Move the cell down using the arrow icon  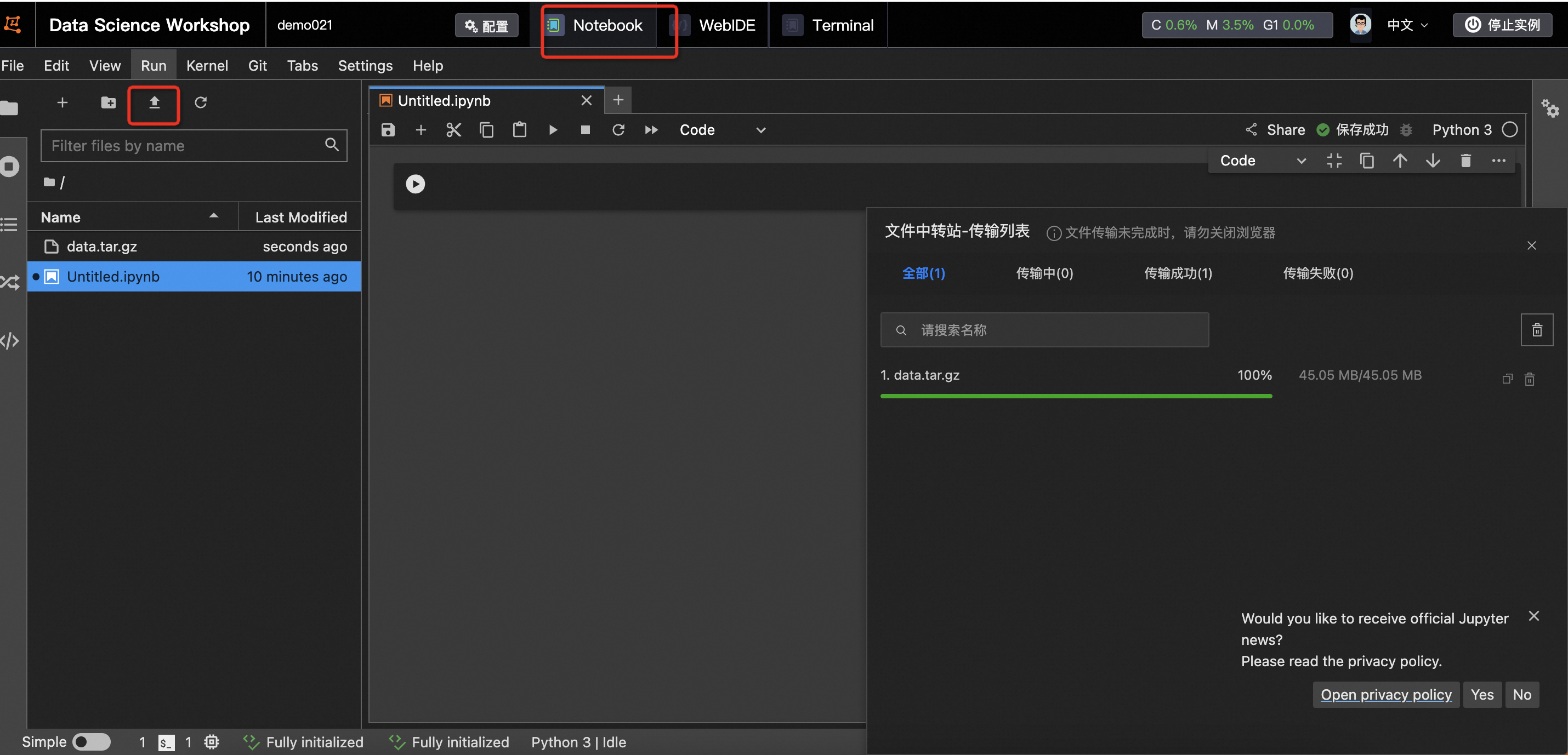point(1432,161)
